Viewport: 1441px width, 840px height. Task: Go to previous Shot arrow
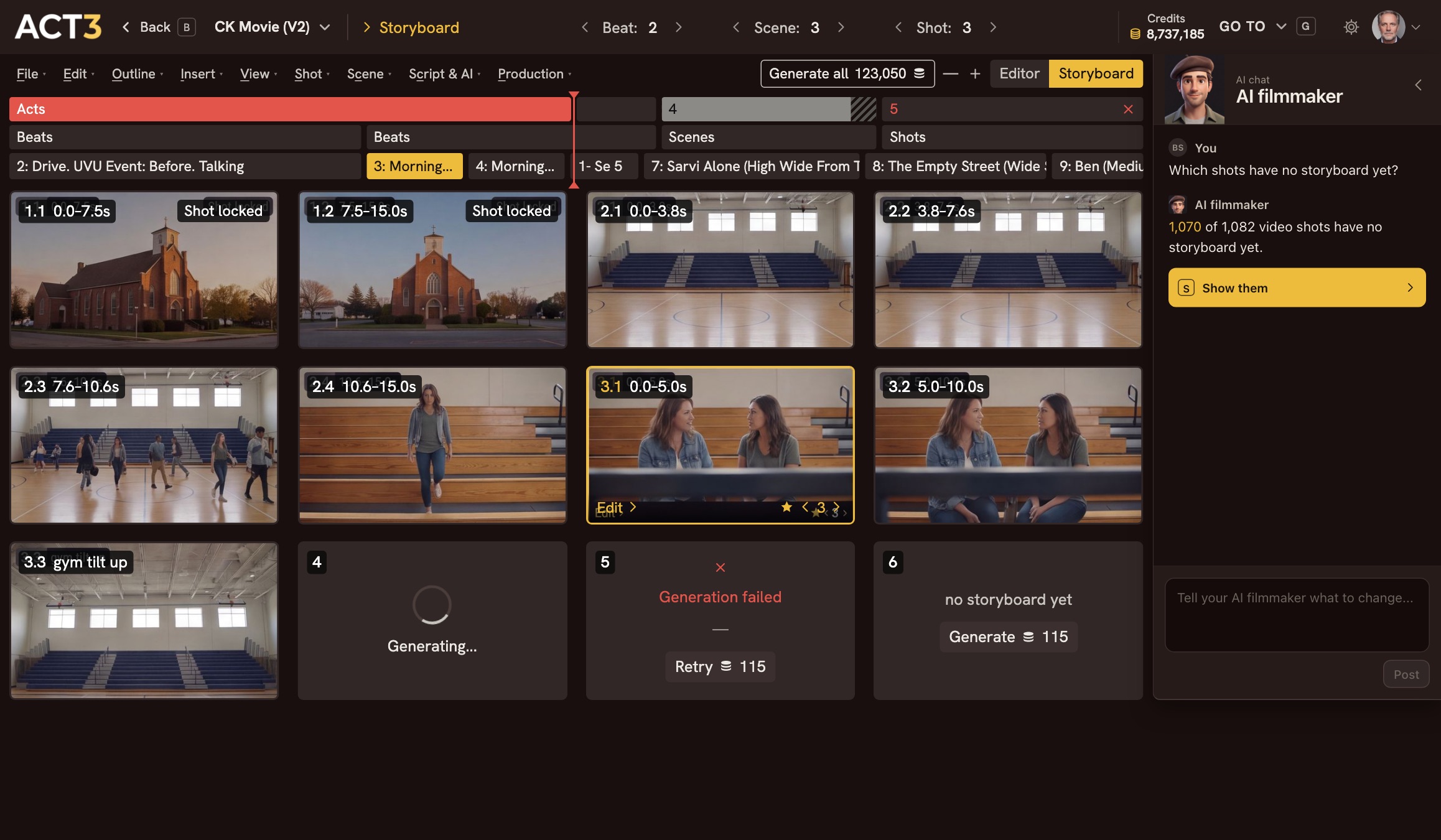click(x=898, y=27)
